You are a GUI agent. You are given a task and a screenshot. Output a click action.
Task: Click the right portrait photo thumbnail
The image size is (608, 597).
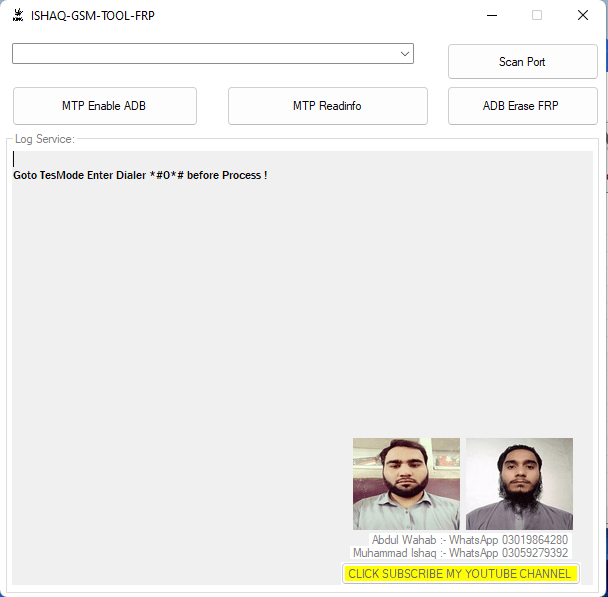(519, 484)
